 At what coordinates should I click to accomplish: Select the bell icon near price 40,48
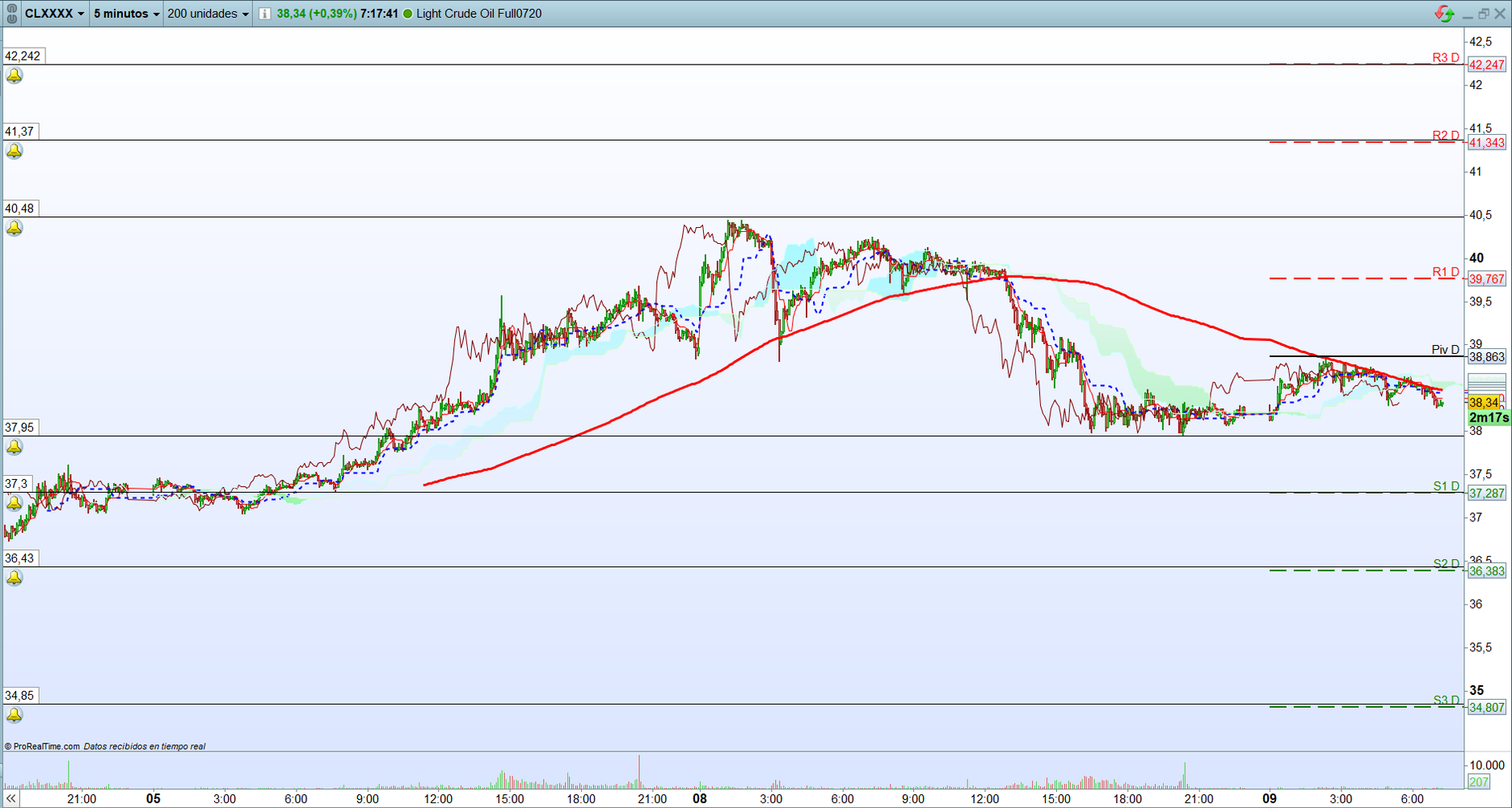[13, 227]
